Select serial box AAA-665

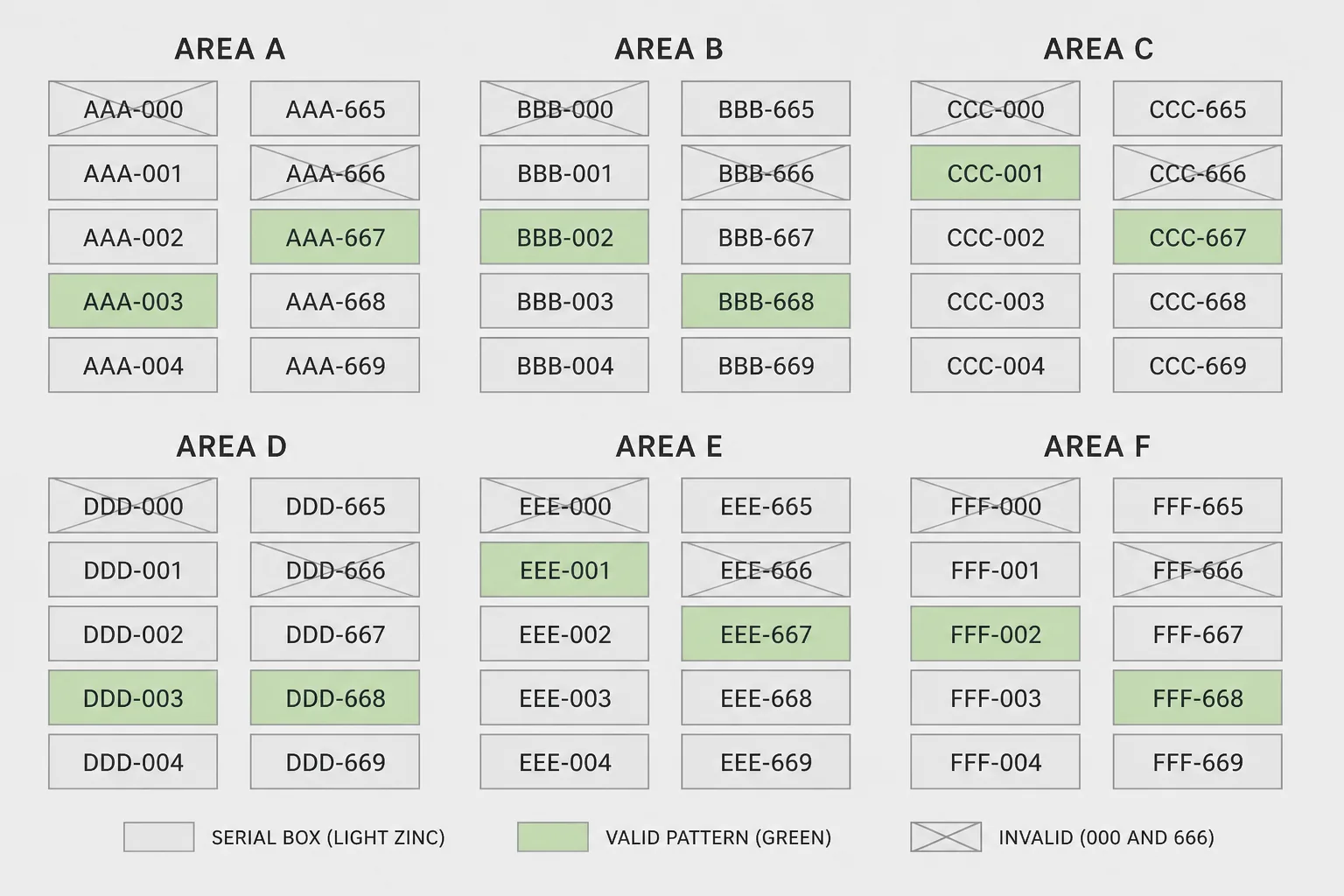[x=335, y=108]
